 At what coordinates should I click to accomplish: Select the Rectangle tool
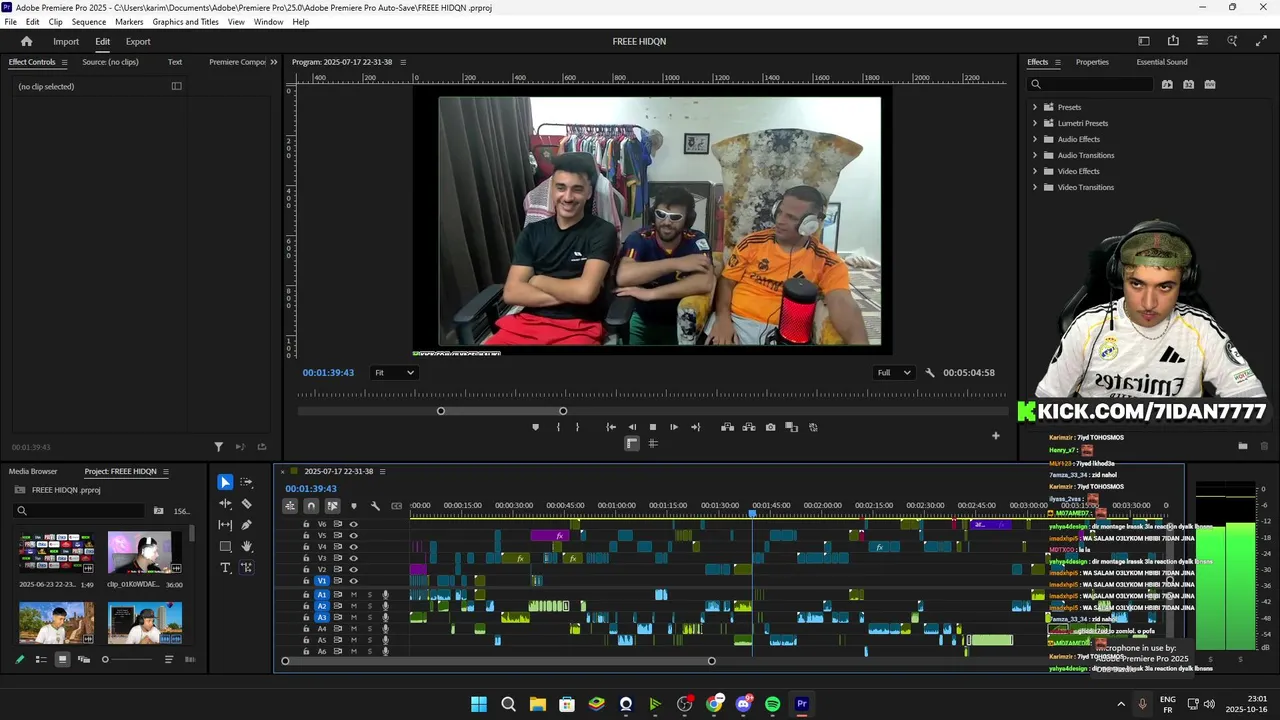[x=225, y=546]
